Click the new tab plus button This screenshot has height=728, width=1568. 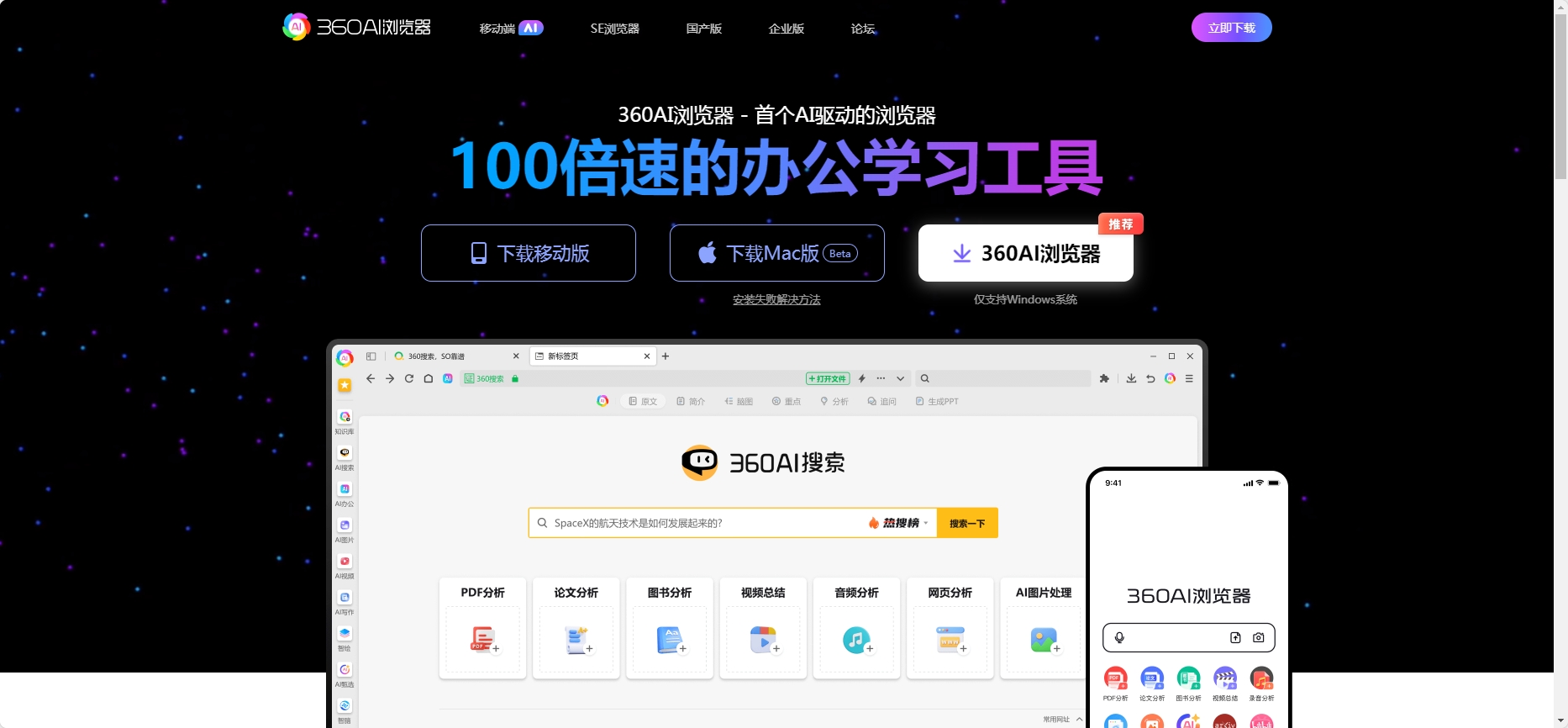pos(666,356)
